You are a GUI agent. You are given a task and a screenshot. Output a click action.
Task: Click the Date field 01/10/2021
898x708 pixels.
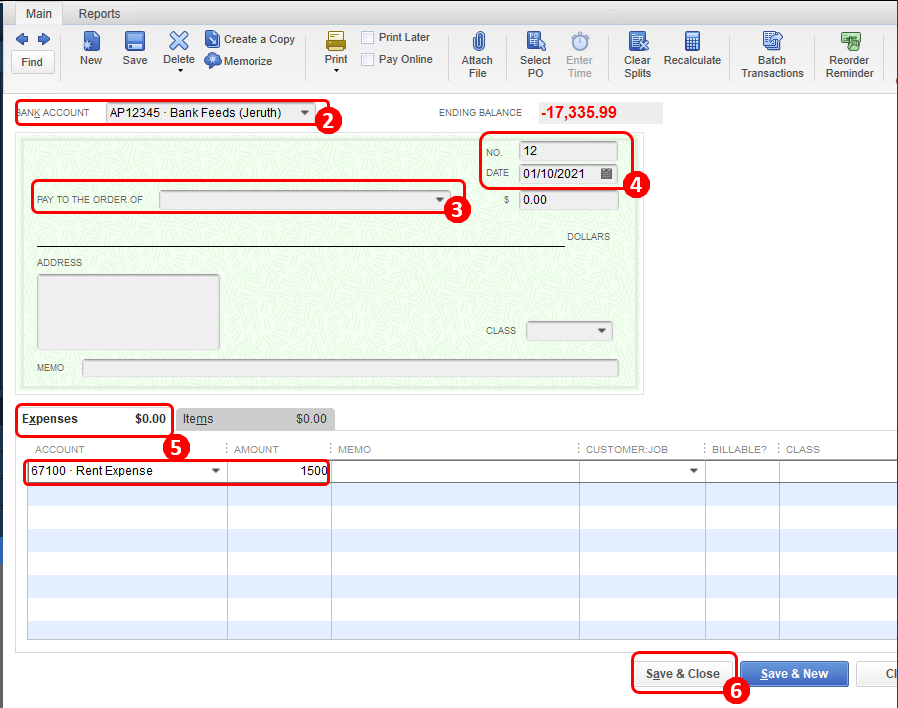(x=560, y=174)
